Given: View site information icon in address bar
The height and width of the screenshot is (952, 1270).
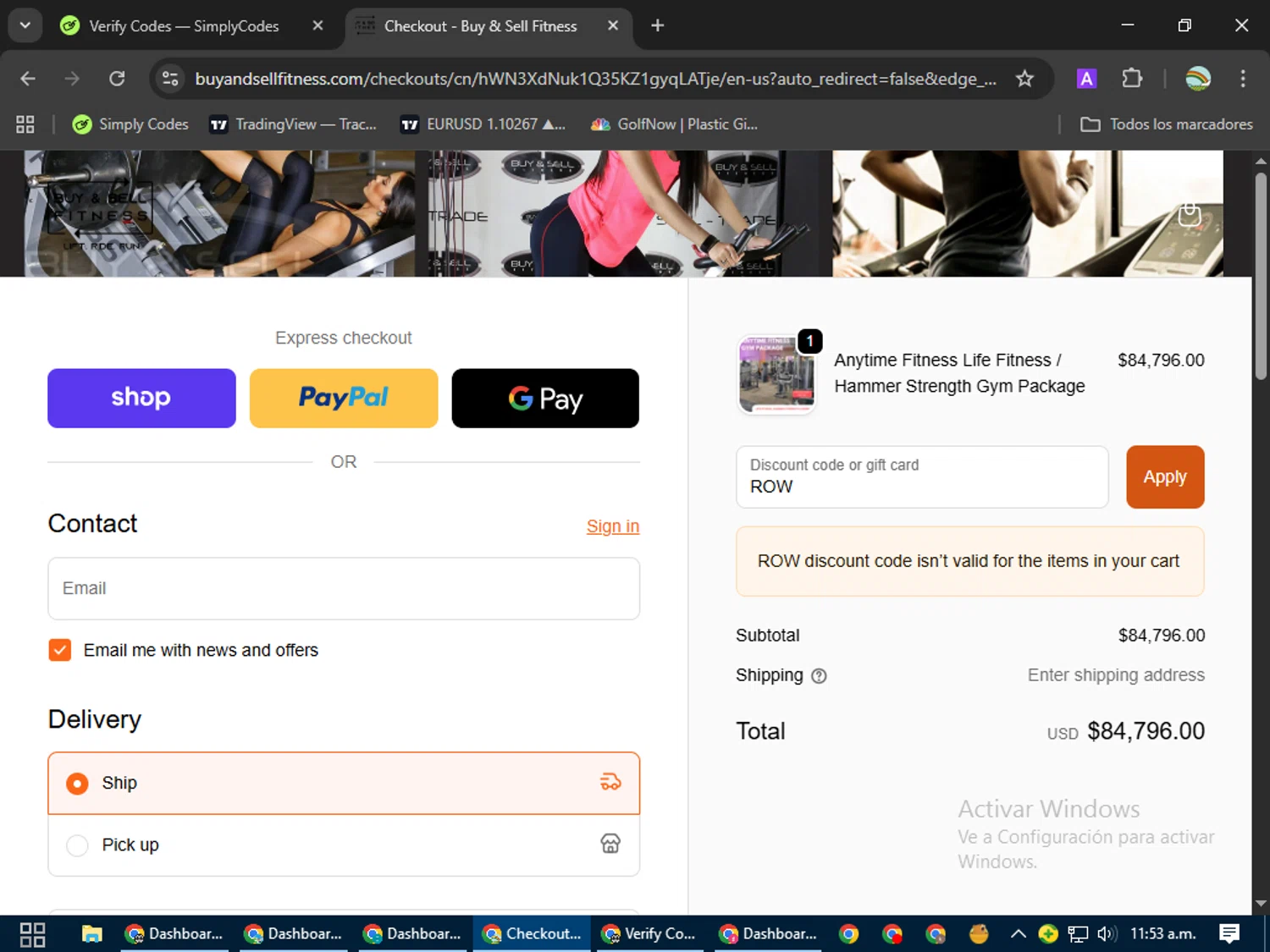Looking at the screenshot, I should (170, 79).
